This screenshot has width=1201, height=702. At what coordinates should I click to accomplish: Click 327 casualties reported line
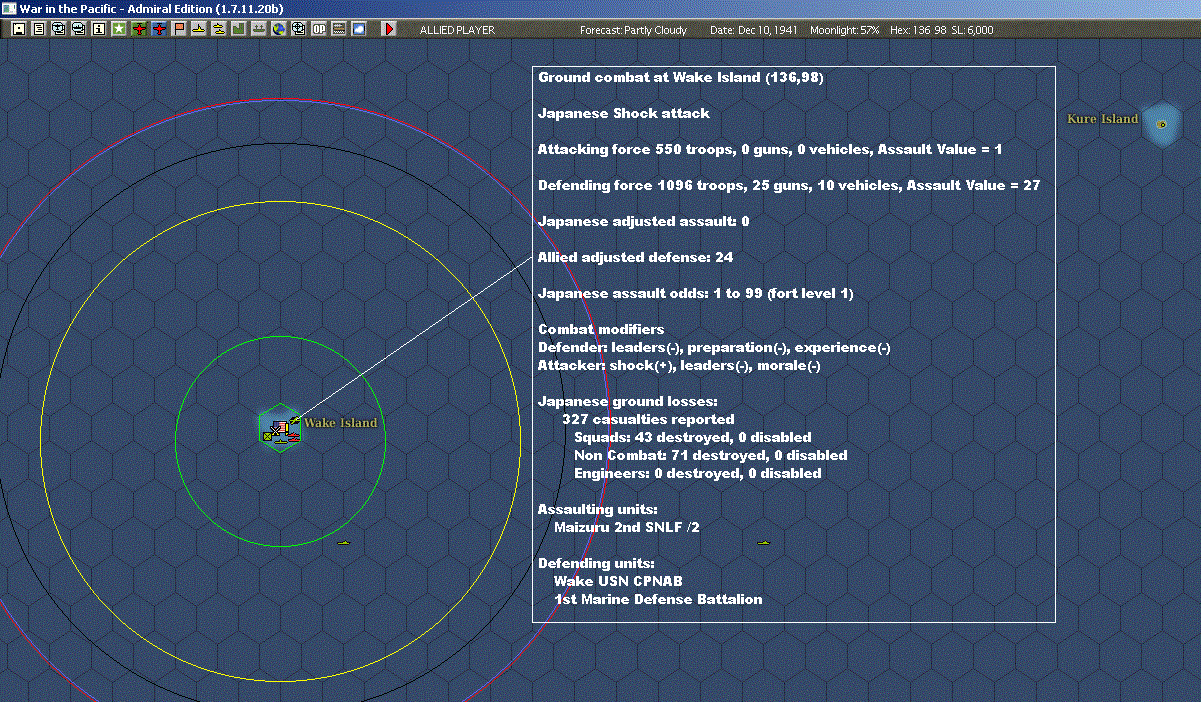(x=648, y=419)
